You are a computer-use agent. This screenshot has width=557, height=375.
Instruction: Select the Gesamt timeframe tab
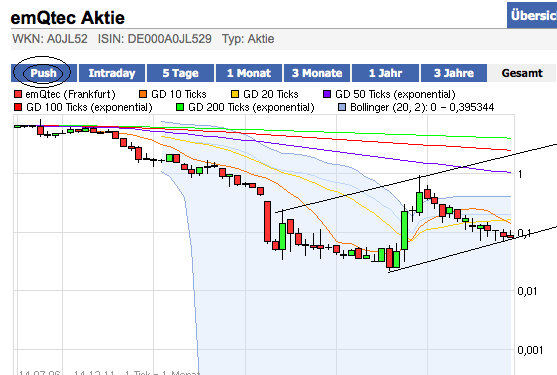[522, 73]
